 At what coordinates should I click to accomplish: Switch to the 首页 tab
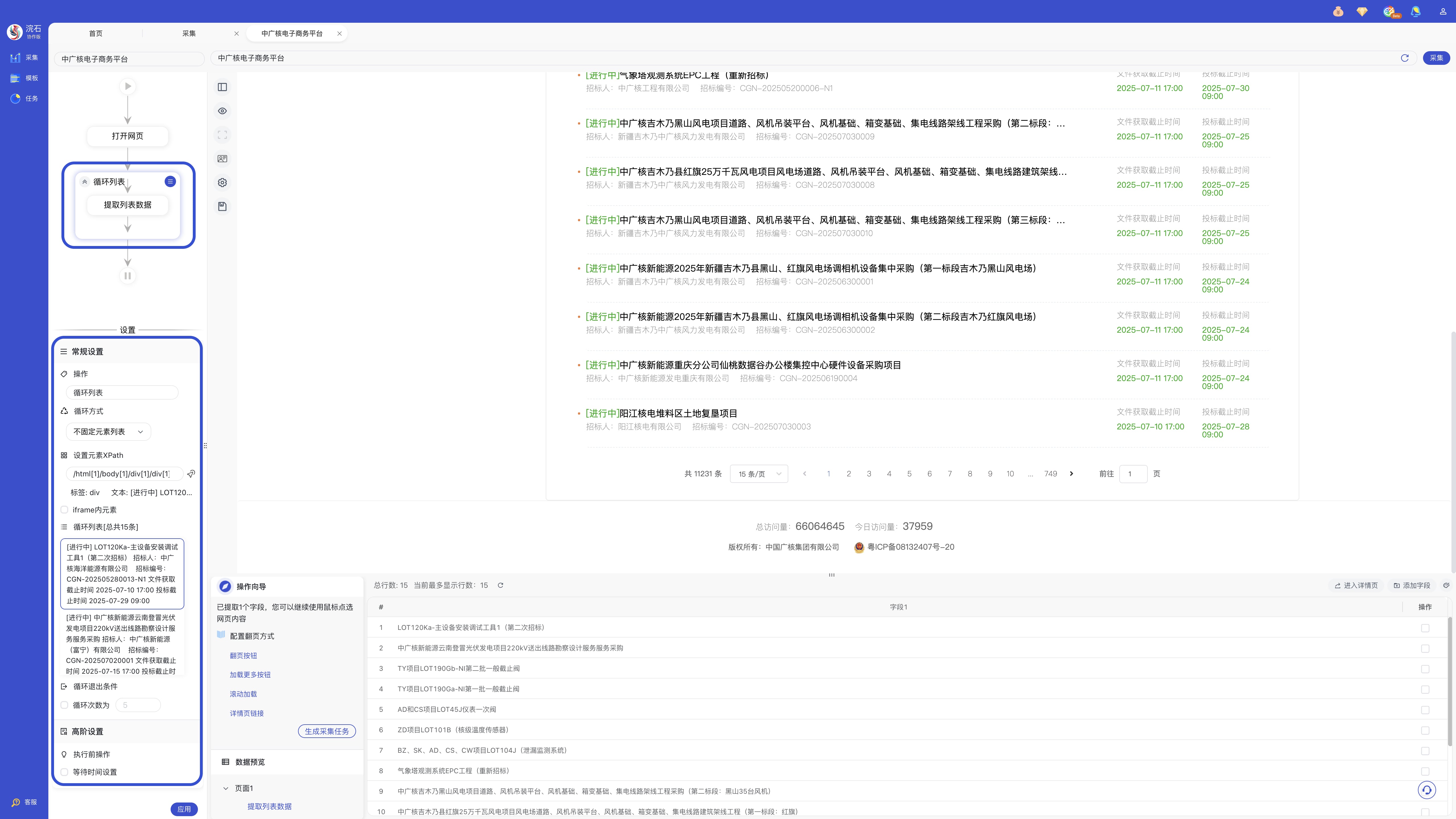point(96,33)
